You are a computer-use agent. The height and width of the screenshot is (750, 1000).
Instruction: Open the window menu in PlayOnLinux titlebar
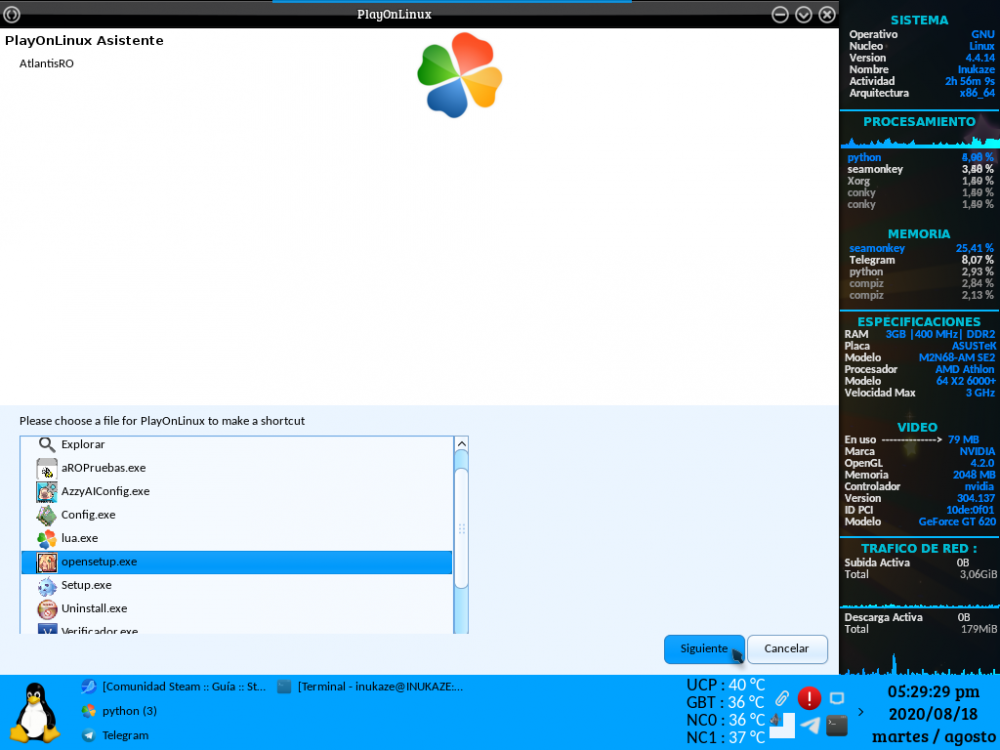[12, 14]
